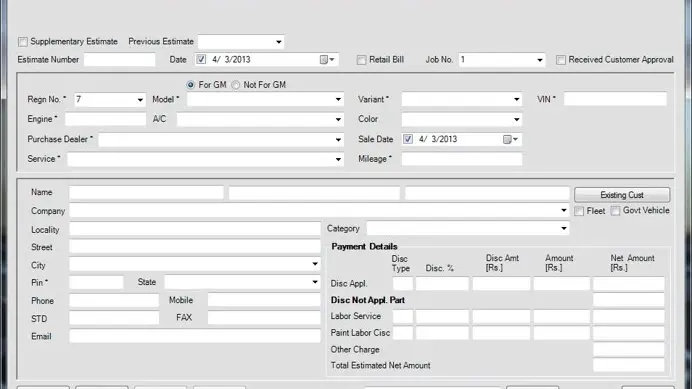Click the Mileage input field
Image resolution: width=692 pixels, height=389 pixels.
click(462, 159)
